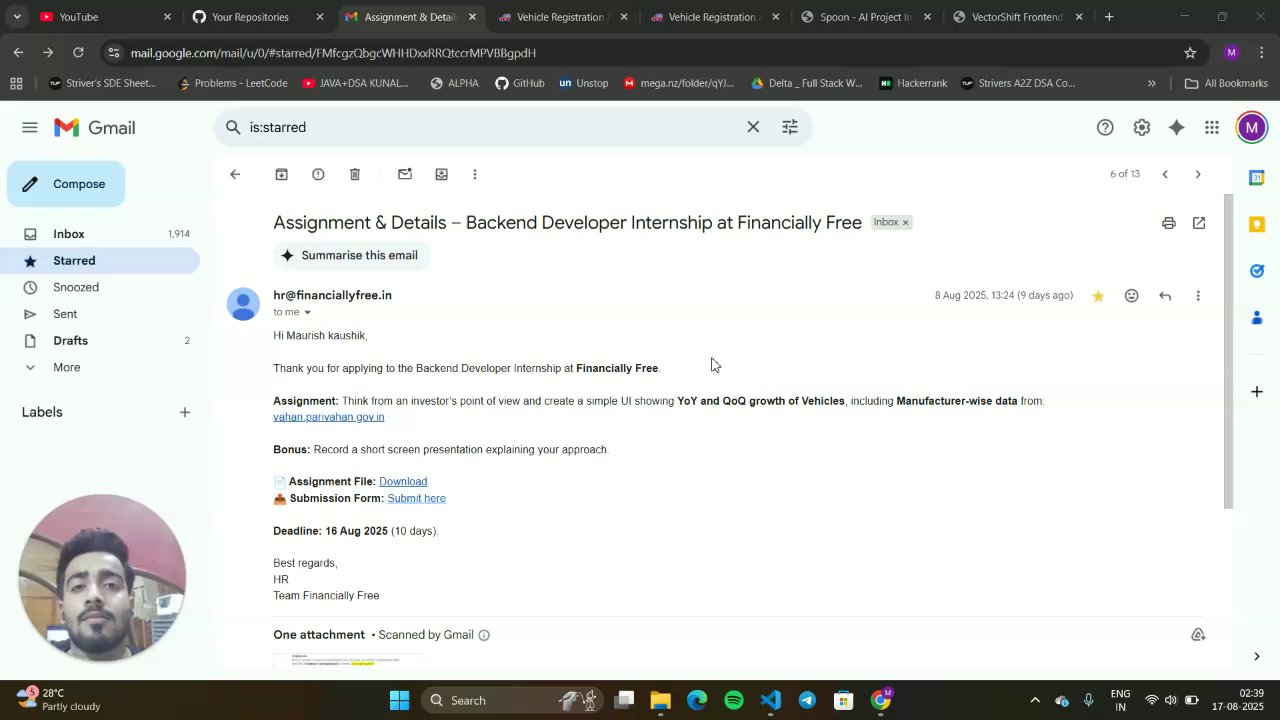Click the Move to icon
Image resolution: width=1280 pixels, height=720 pixels.
441,174
